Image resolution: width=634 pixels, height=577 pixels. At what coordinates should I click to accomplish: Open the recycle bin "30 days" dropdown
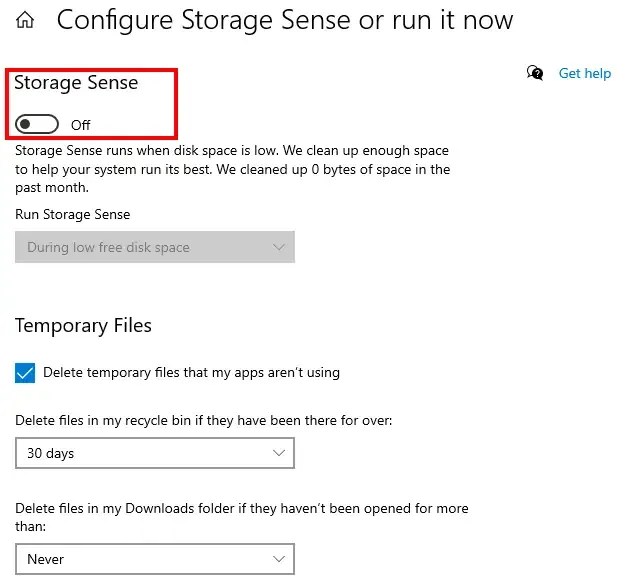(x=154, y=453)
